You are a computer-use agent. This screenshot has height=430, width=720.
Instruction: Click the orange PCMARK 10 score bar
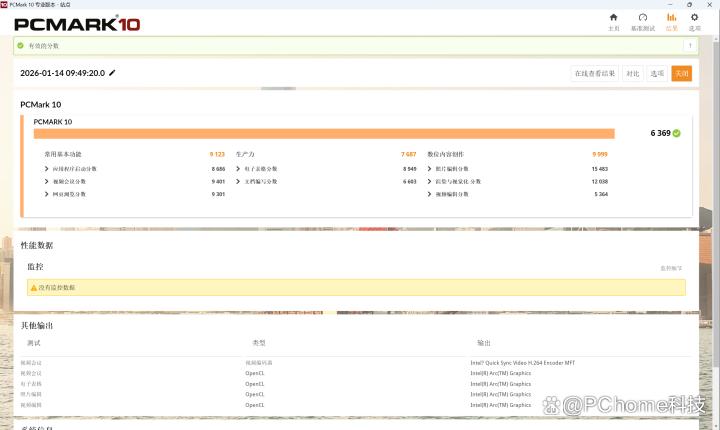pos(324,134)
